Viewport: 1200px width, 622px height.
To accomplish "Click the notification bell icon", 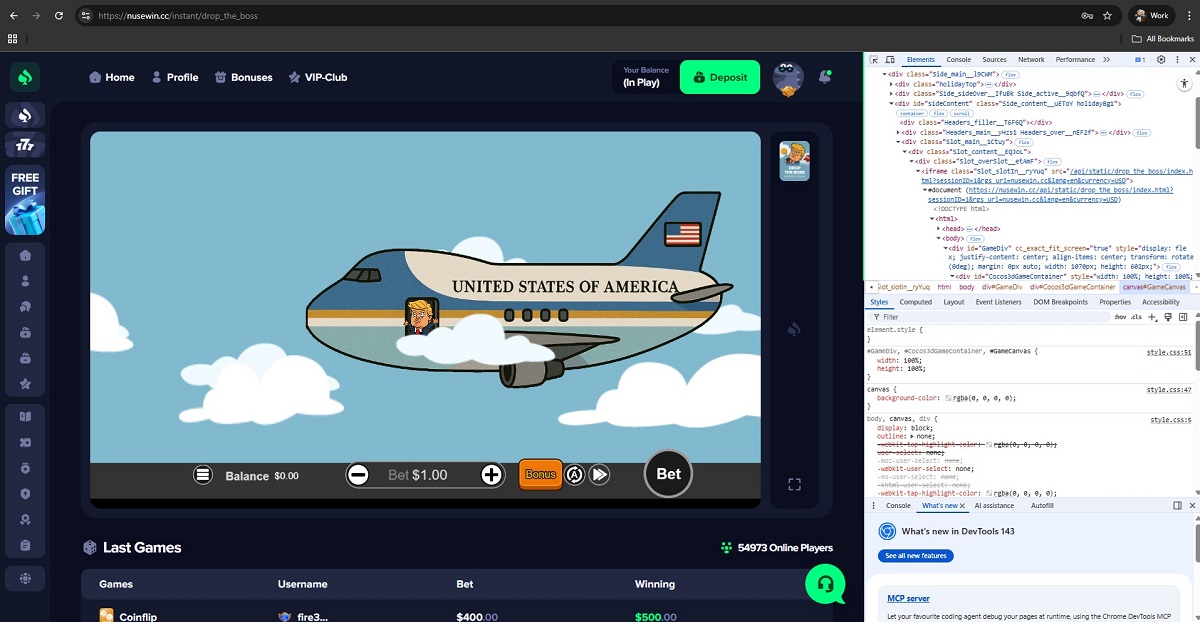I will click(825, 77).
